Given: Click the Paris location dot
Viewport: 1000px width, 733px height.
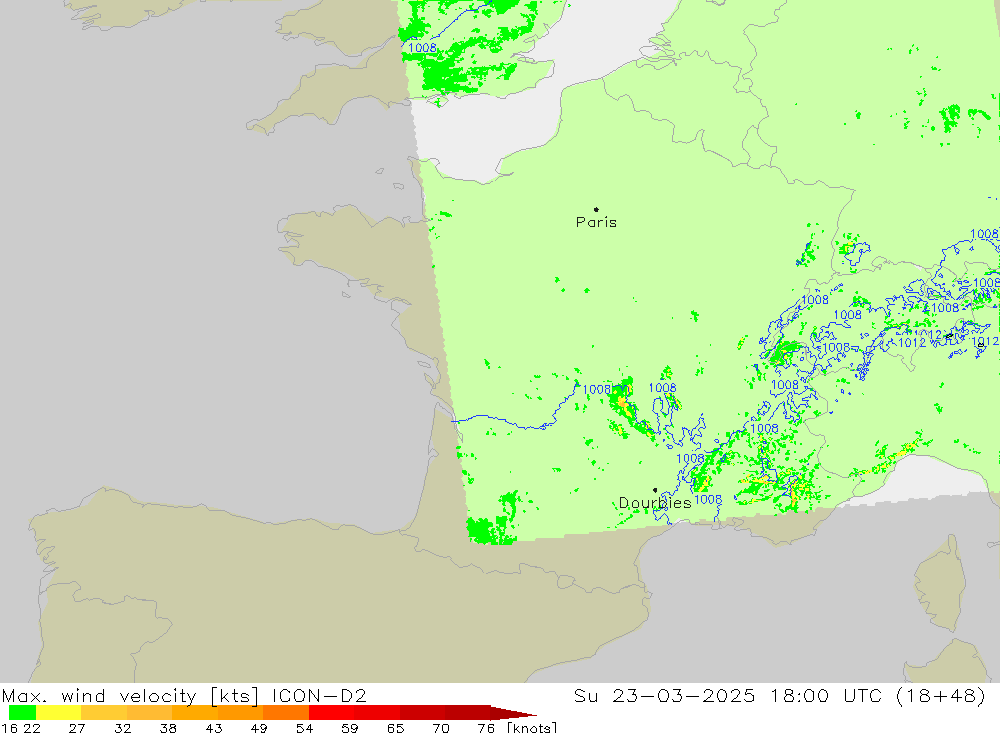Looking at the screenshot, I should tap(596, 209).
